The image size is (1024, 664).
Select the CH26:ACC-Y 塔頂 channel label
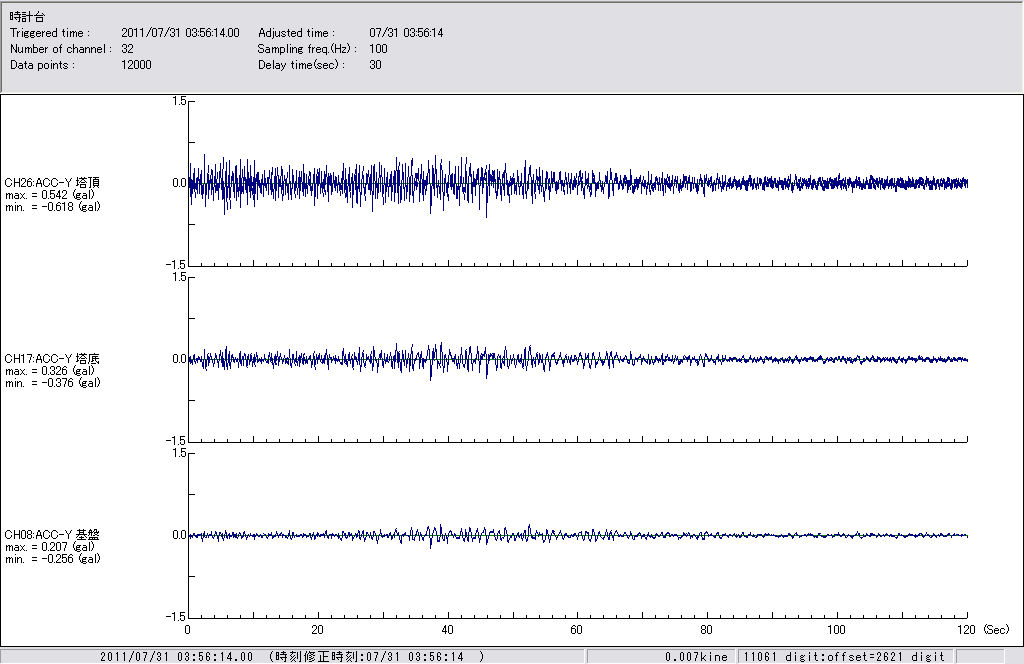pyautogui.click(x=52, y=183)
